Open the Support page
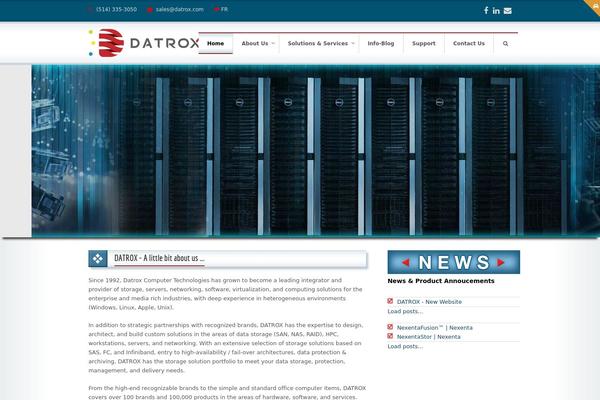This screenshot has width=600, height=400. coord(424,44)
